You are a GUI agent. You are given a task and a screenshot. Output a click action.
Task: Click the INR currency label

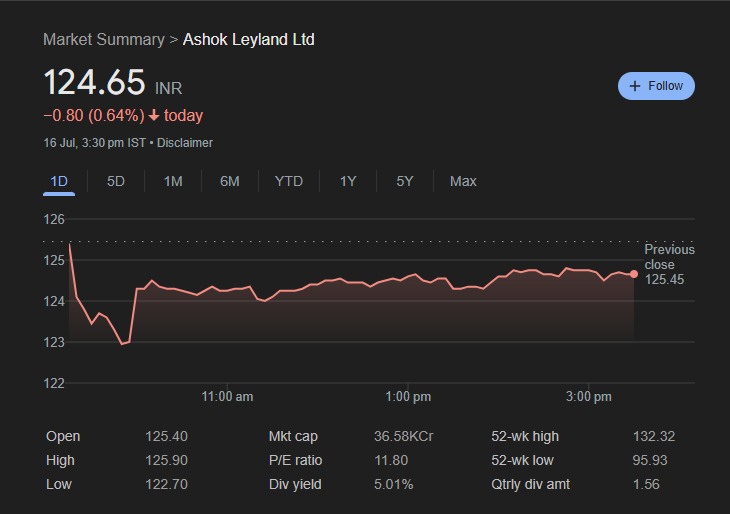coord(169,88)
